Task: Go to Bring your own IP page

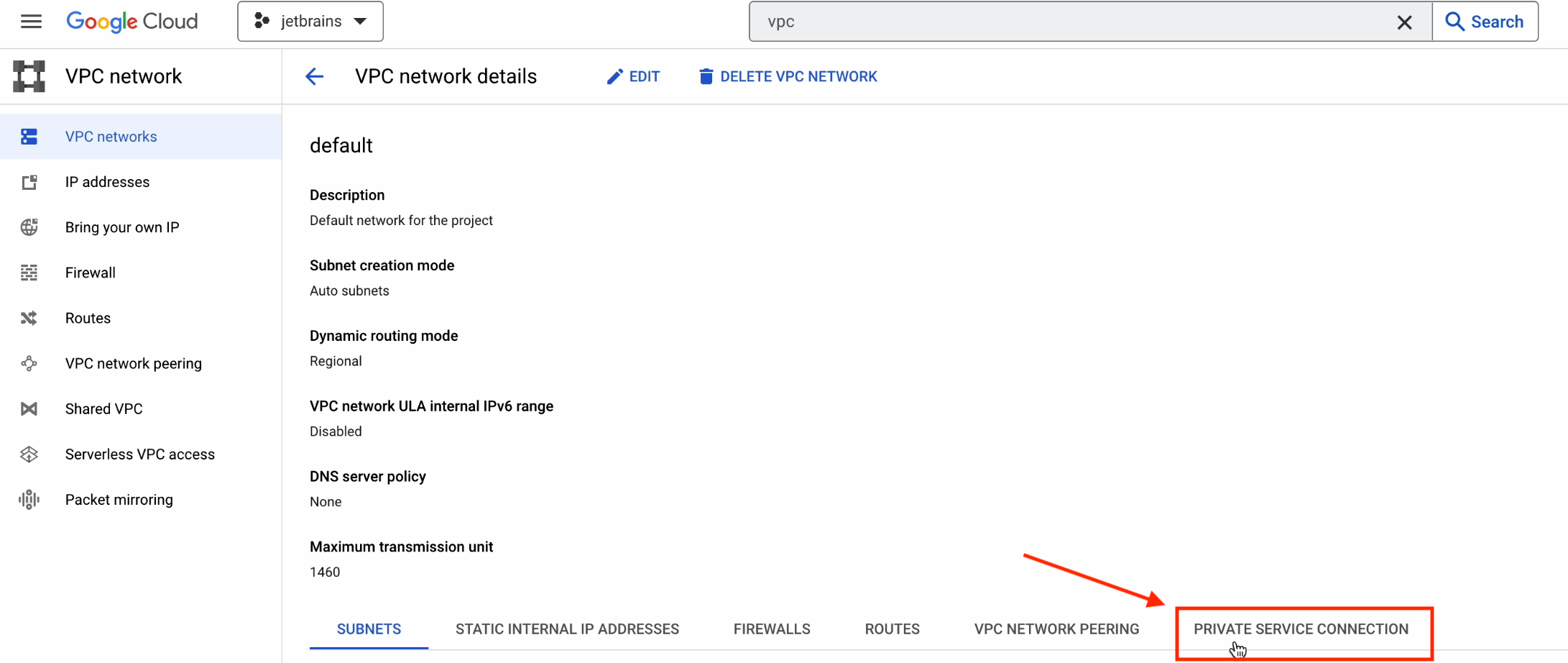Action: click(x=122, y=227)
